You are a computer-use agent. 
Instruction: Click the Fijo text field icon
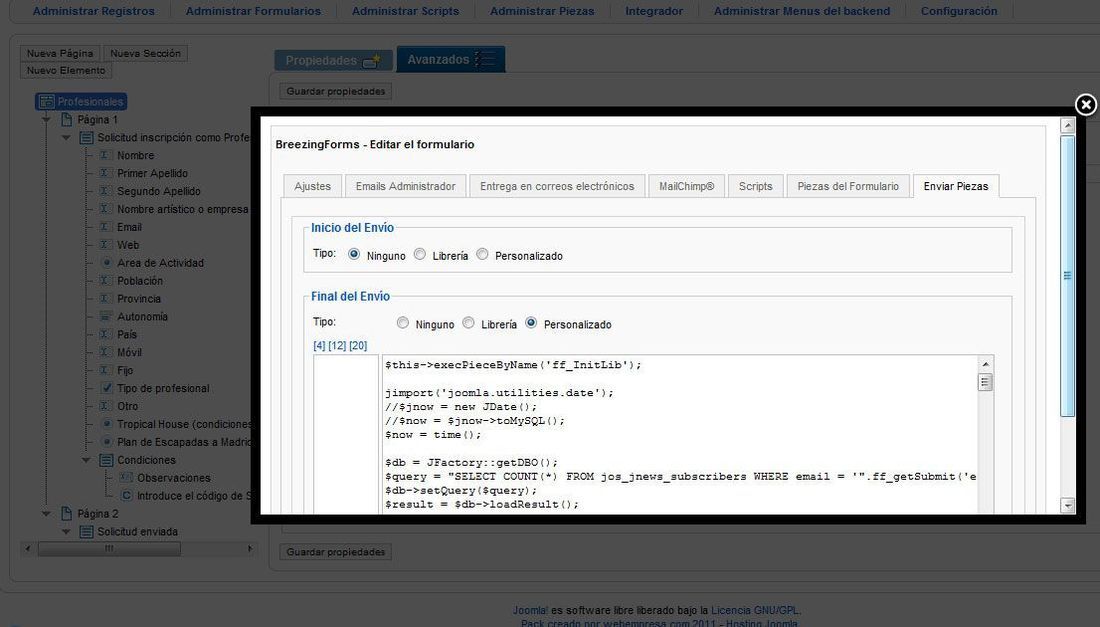coord(105,370)
